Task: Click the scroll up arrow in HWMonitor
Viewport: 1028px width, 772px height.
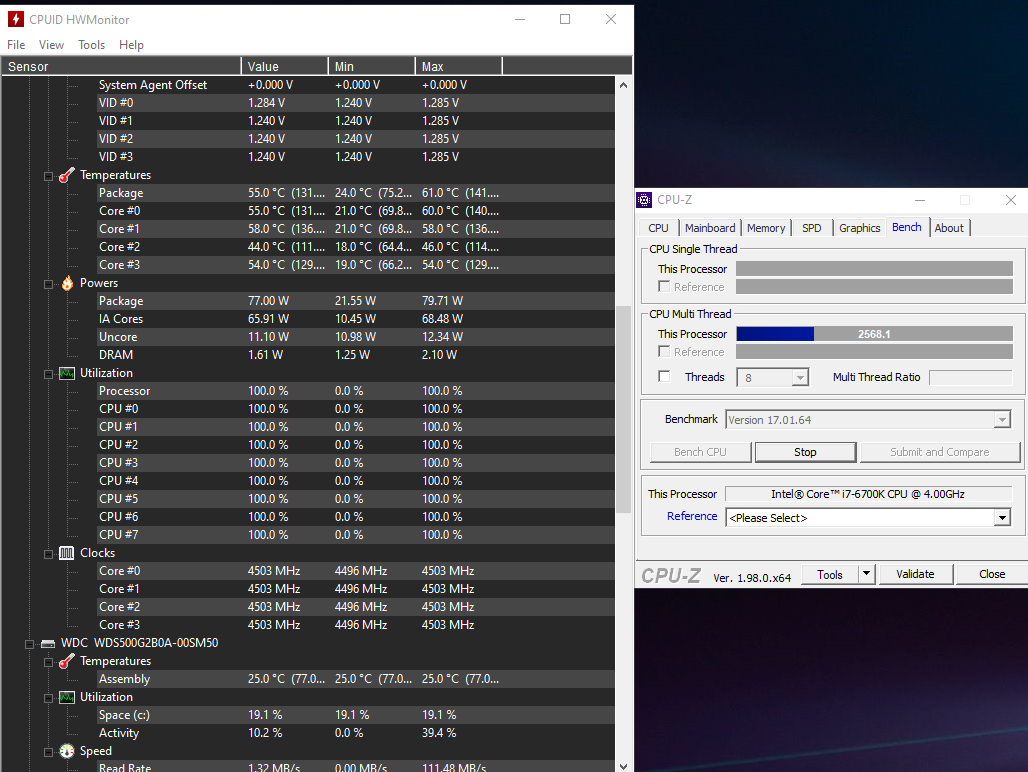Action: pos(623,85)
